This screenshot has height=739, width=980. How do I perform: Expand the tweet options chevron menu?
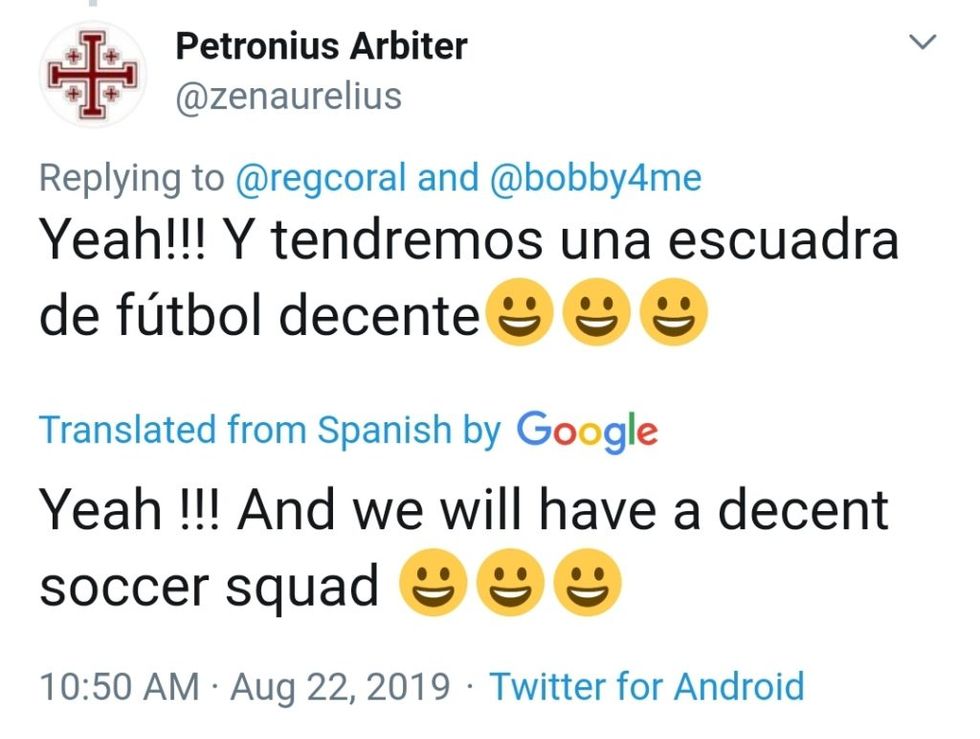[922, 42]
